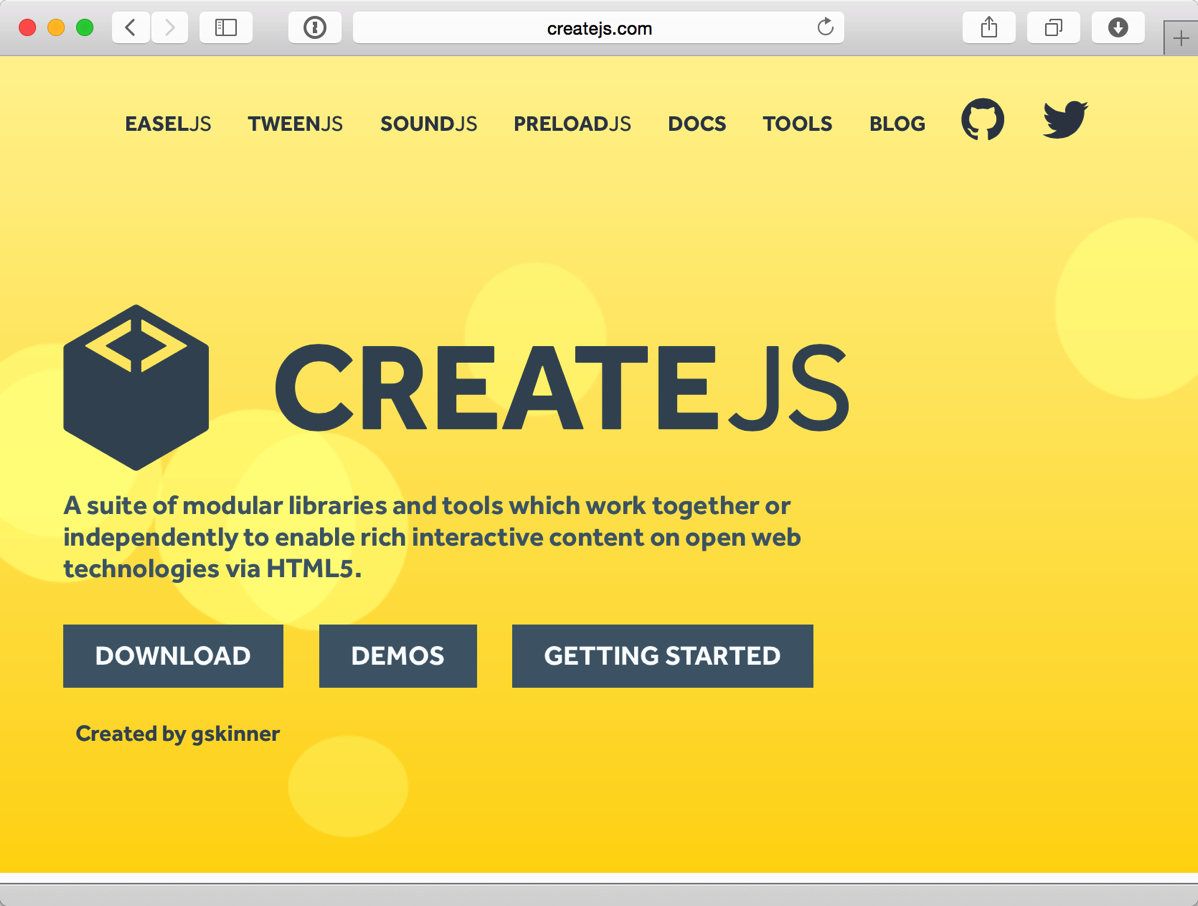Show all tabs using the tab overview icon
1198x906 pixels.
[1053, 27]
